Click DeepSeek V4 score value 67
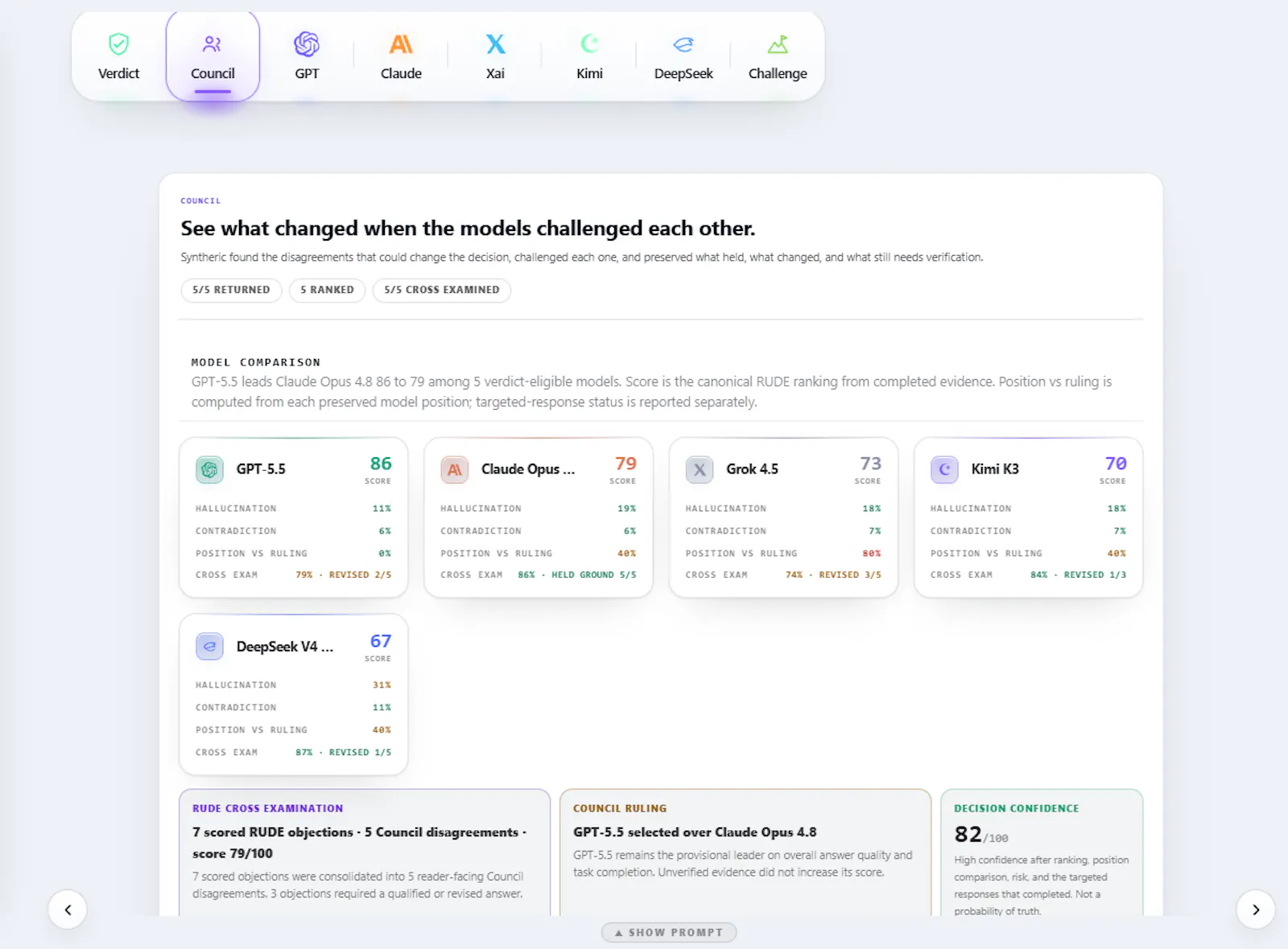The width and height of the screenshot is (1288, 949). click(381, 642)
